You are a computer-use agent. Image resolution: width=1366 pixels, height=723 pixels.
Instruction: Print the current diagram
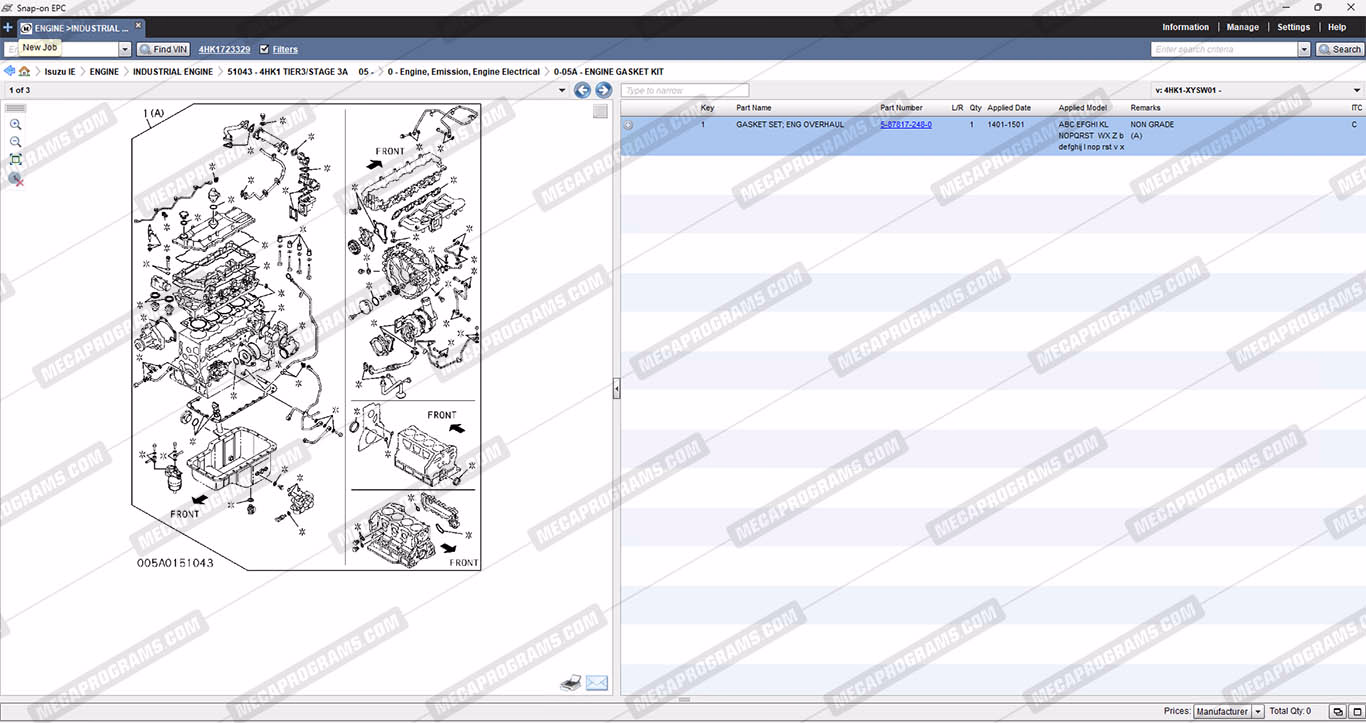tap(570, 683)
